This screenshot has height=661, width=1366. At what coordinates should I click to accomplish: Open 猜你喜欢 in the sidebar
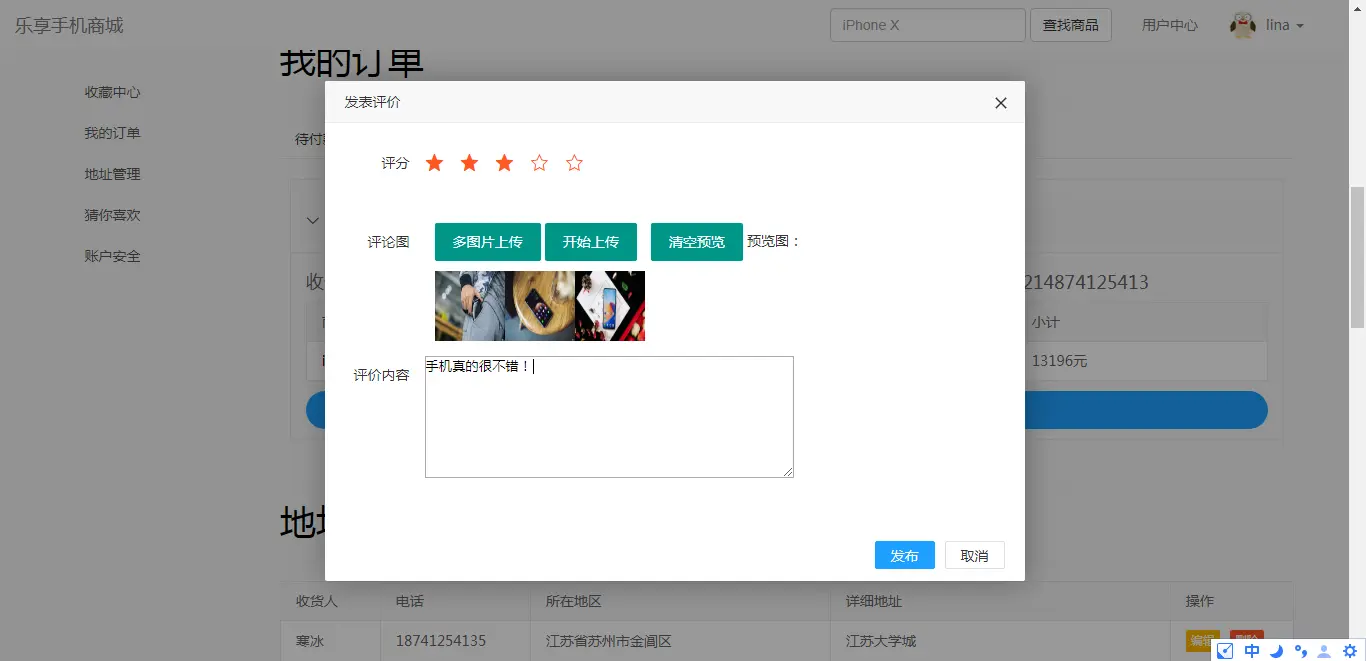pos(113,215)
